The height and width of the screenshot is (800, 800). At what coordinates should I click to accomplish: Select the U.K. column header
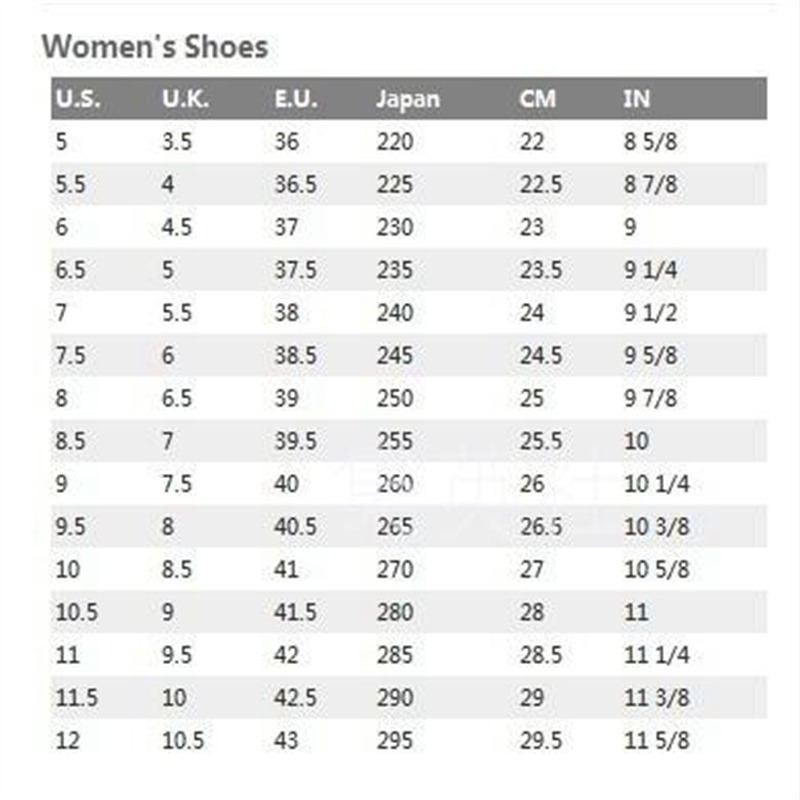(186, 98)
